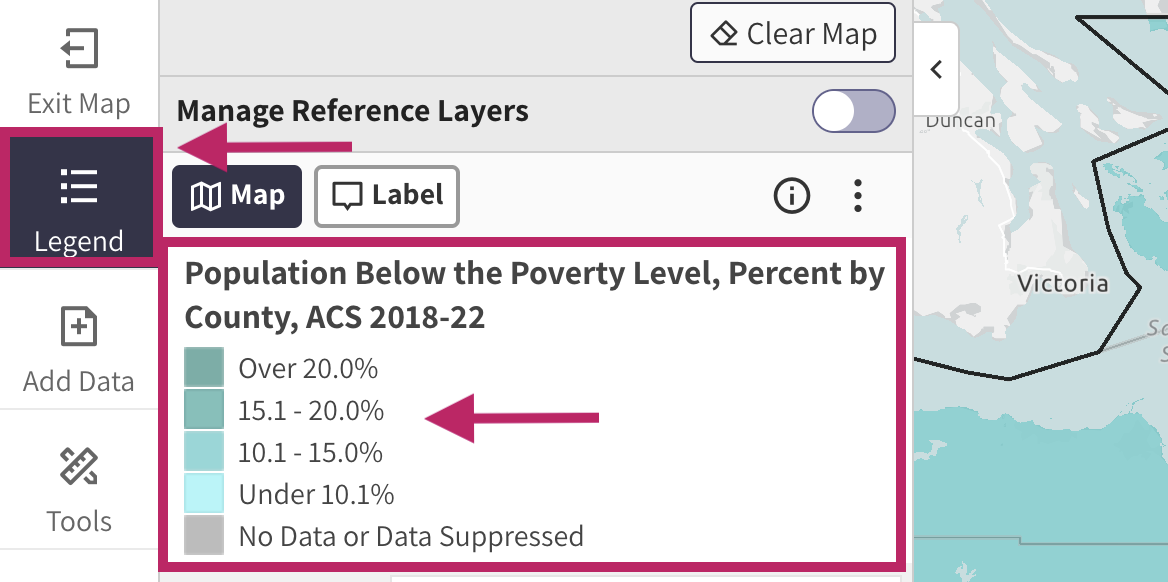Viewport: 1168px width, 582px height.
Task: Click the Under 10.1% swatch
Action: point(204,494)
